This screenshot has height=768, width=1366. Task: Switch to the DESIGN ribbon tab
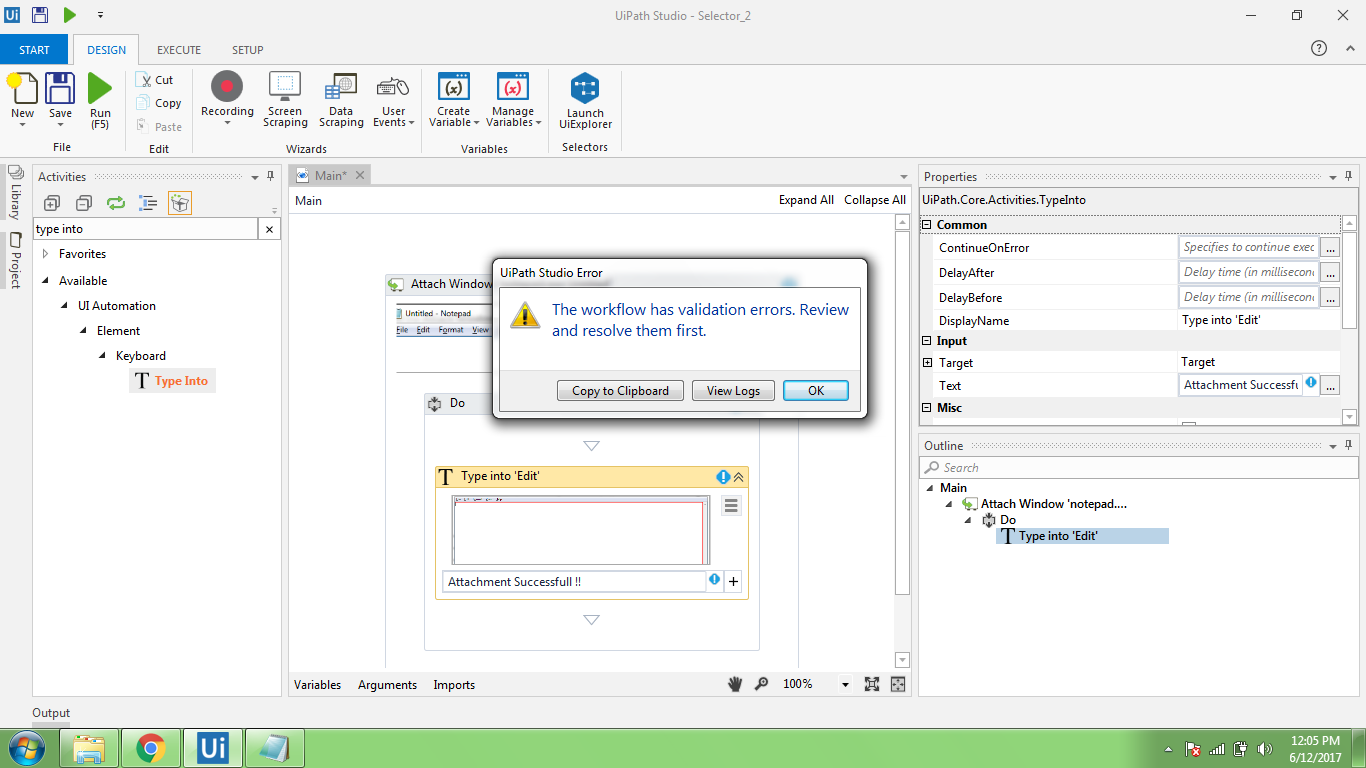click(107, 50)
